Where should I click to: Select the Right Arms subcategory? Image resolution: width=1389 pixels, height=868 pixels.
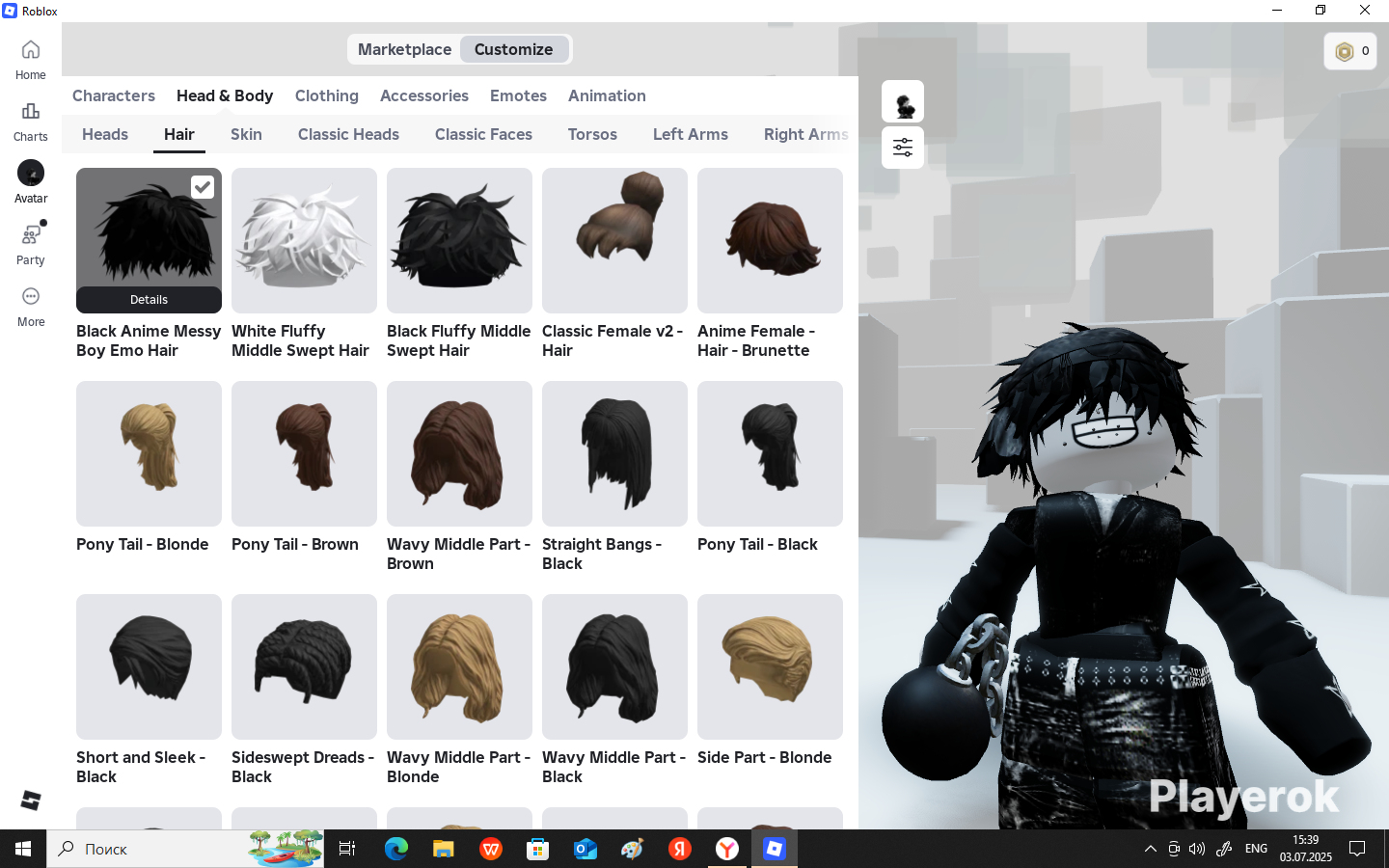[x=805, y=134]
